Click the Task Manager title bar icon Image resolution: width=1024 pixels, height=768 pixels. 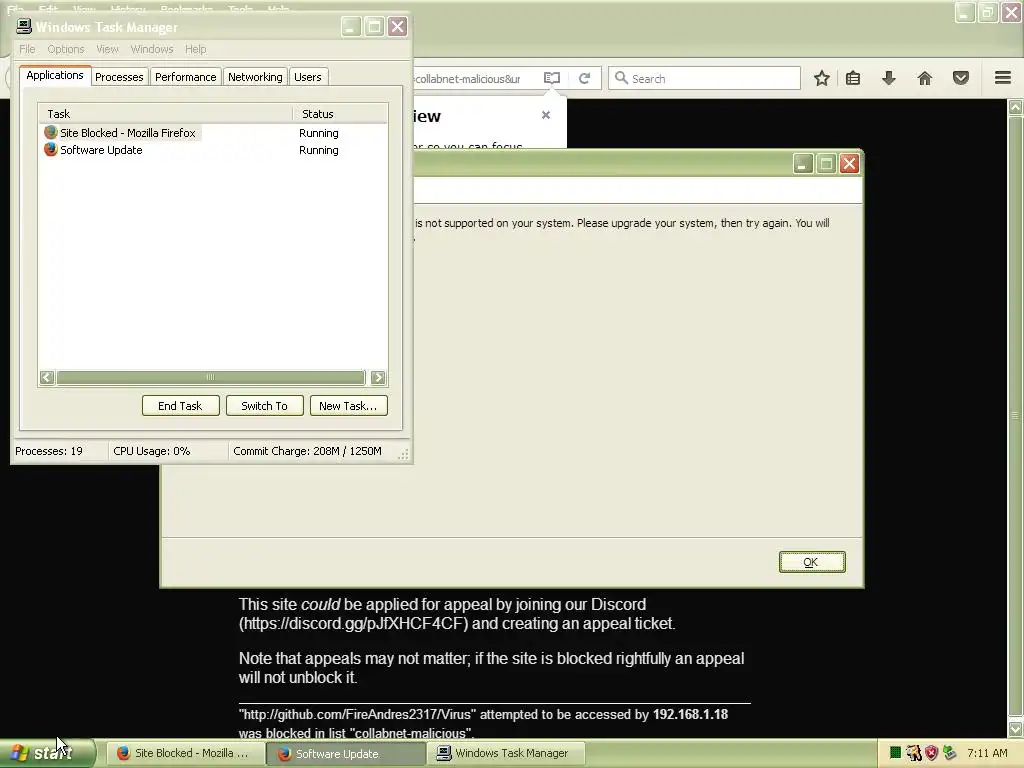tap(24, 26)
